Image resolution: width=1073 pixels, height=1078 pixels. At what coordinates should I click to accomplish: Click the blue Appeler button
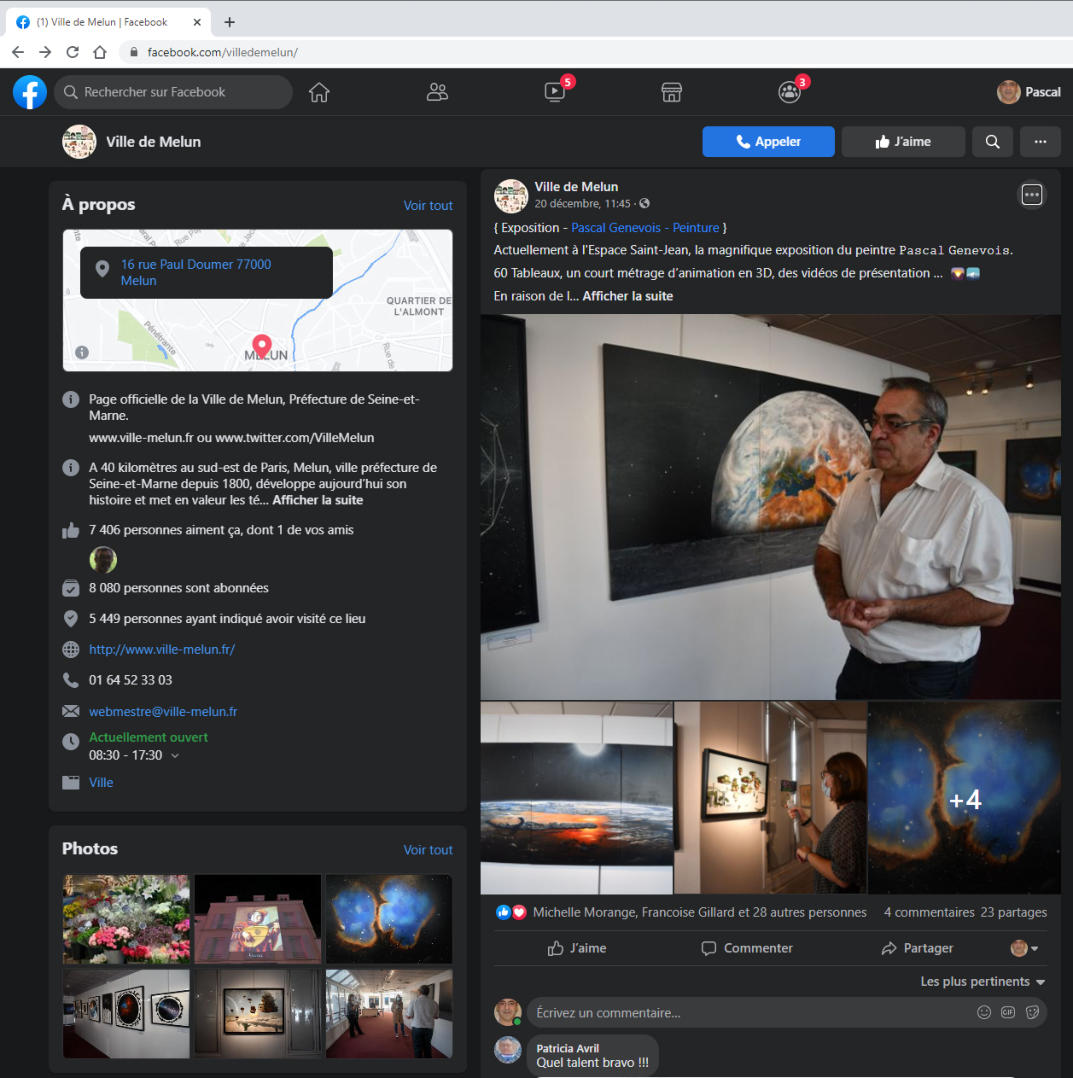click(768, 142)
